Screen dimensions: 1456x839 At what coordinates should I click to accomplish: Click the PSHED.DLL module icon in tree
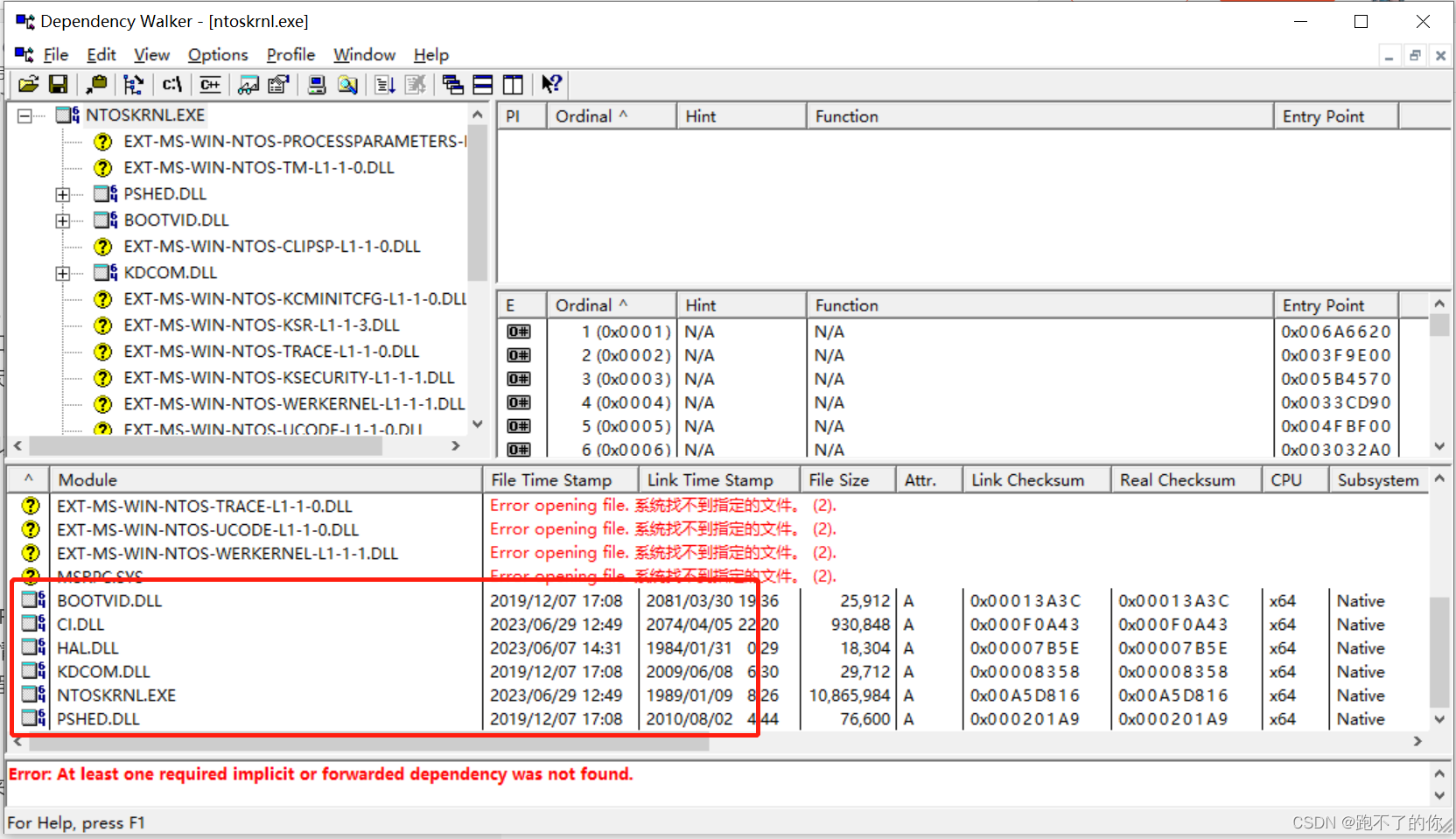coord(106,193)
